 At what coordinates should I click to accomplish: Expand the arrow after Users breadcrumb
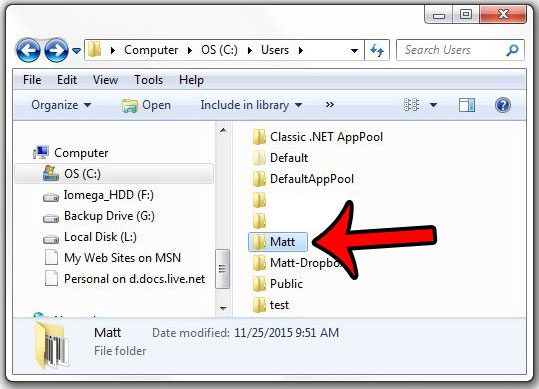pos(301,51)
